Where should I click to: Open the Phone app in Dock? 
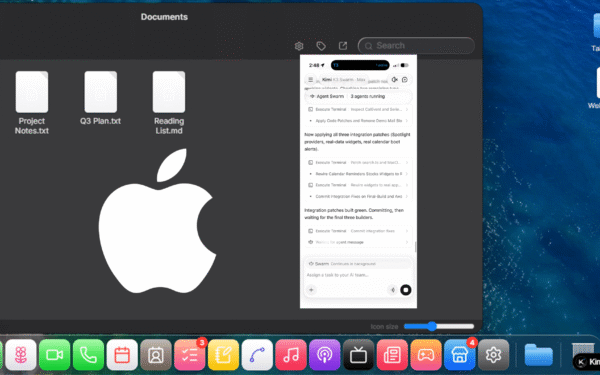click(x=88, y=355)
